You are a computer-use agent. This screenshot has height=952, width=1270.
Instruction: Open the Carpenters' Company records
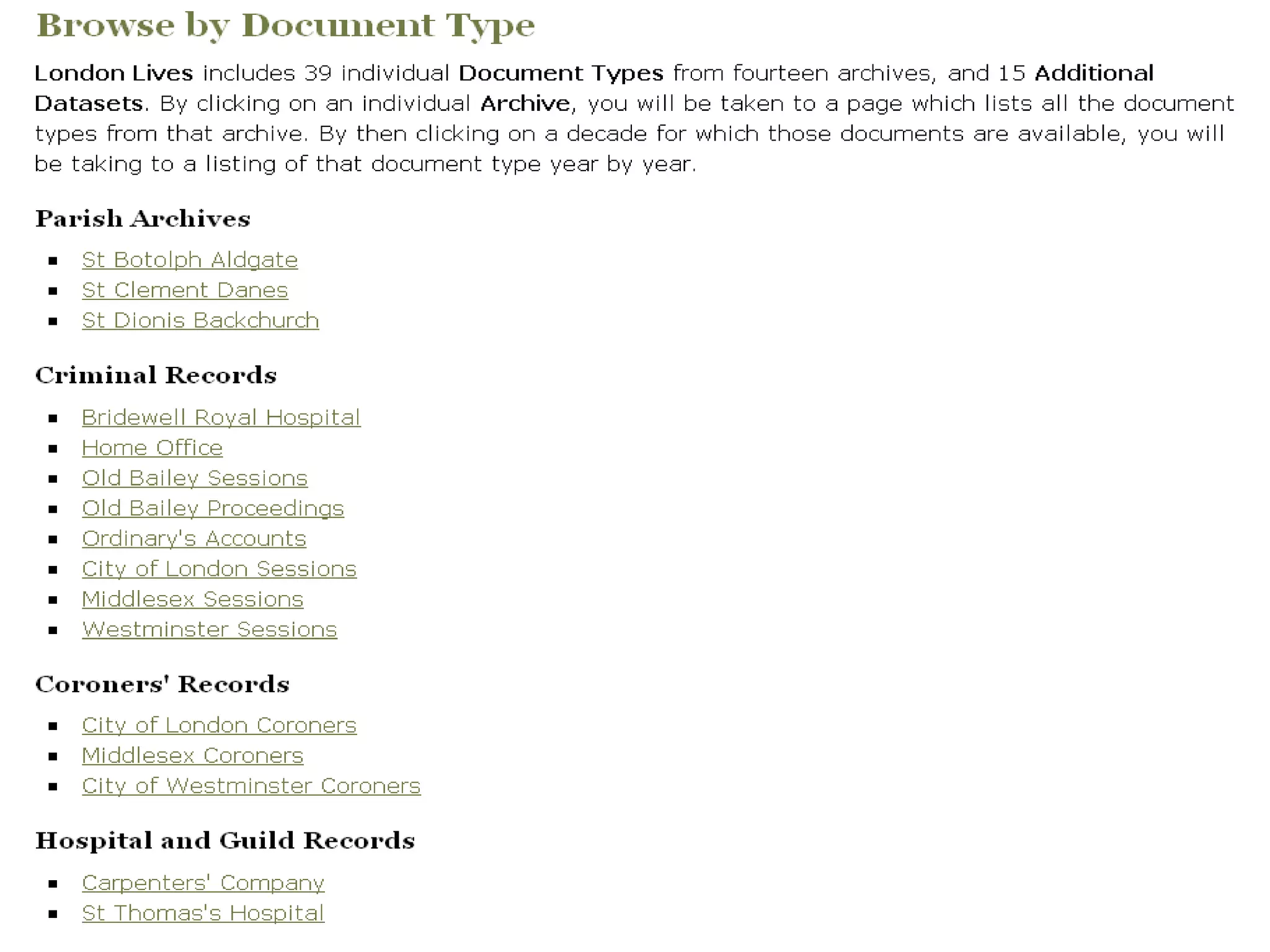tap(203, 883)
